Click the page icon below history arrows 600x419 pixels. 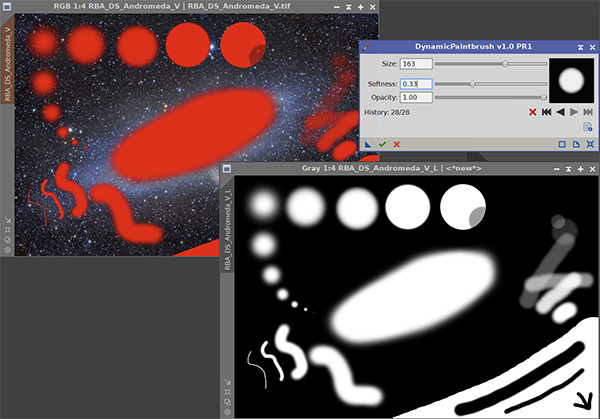point(589,128)
